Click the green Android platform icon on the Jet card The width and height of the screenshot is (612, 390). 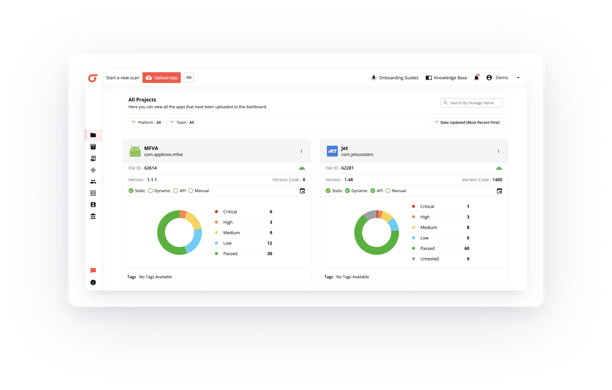(x=499, y=168)
